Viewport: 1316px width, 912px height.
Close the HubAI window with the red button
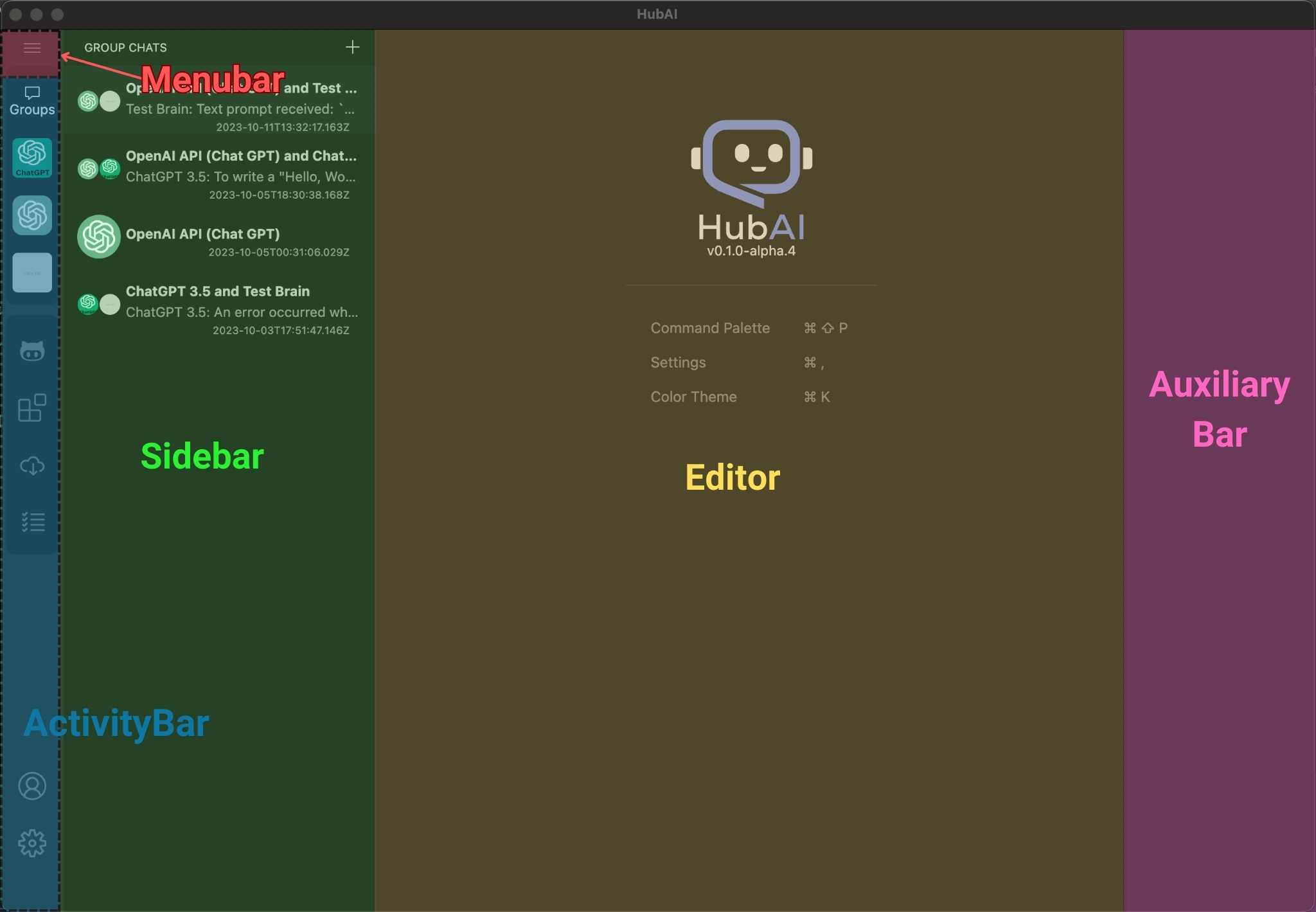16,14
